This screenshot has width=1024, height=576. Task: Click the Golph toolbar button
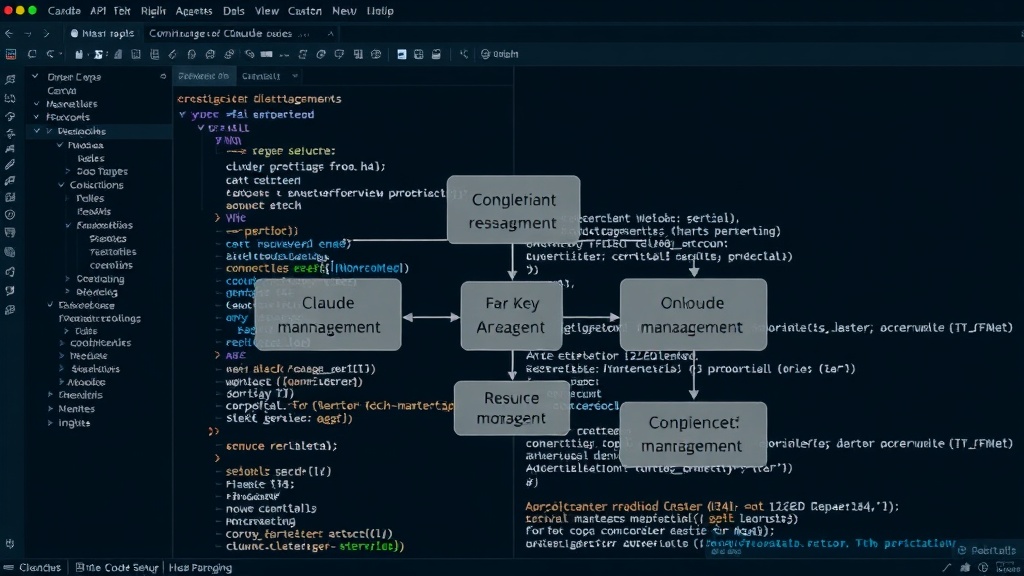click(500, 54)
